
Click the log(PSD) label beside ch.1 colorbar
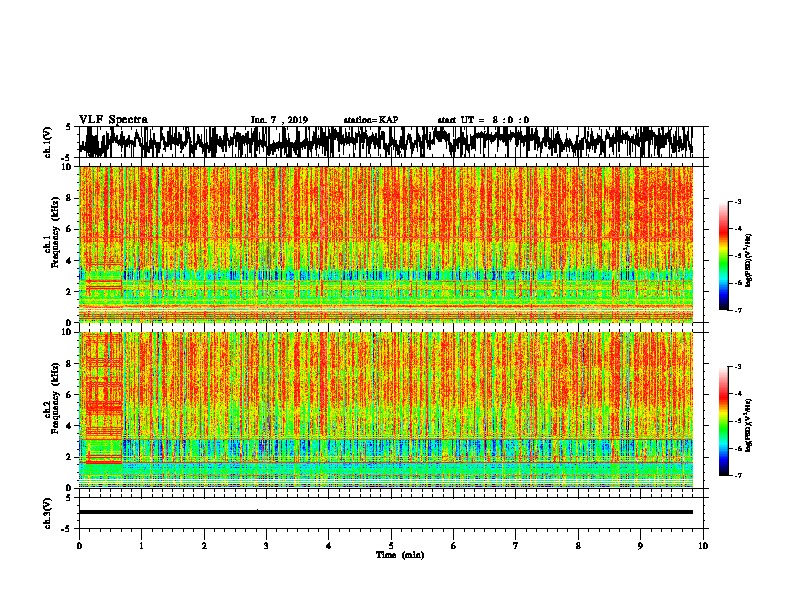point(748,261)
